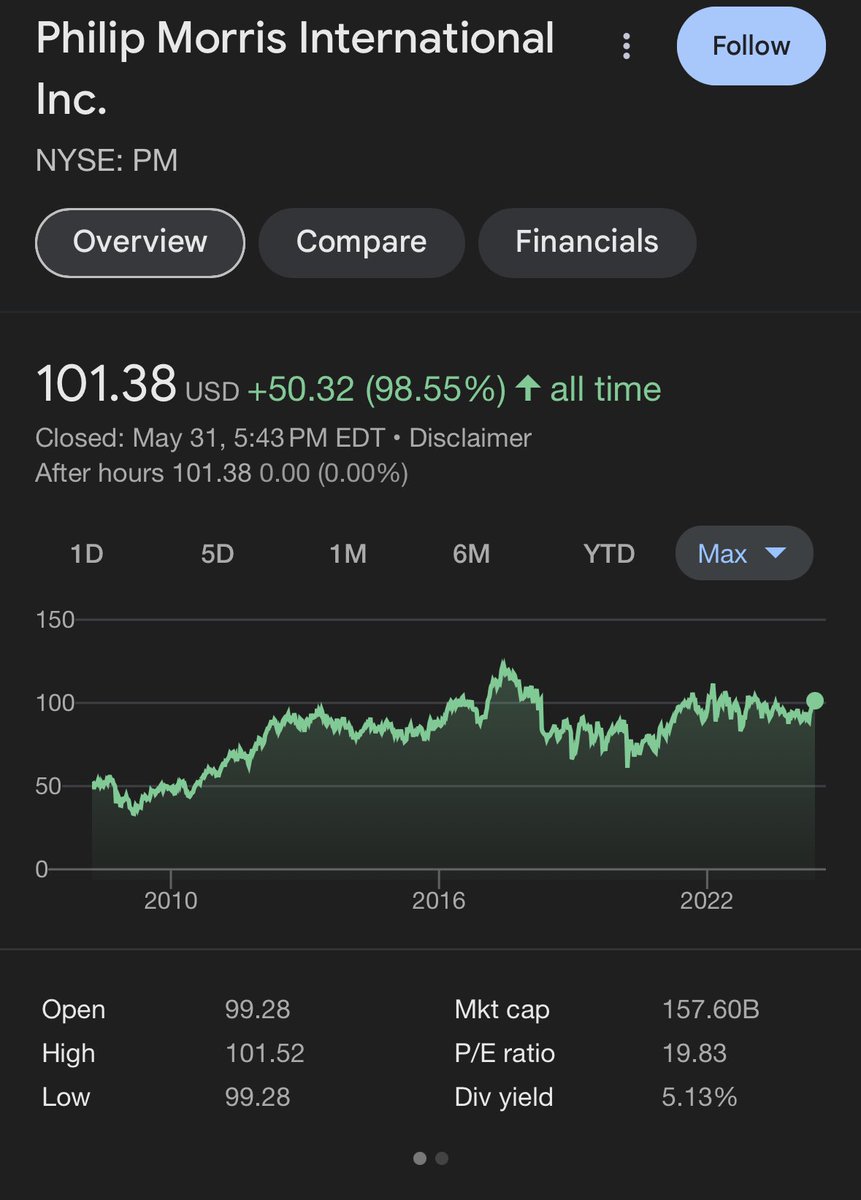This screenshot has width=861, height=1200.
Task: Click the 2010 label on chart axis
Action: 171,901
